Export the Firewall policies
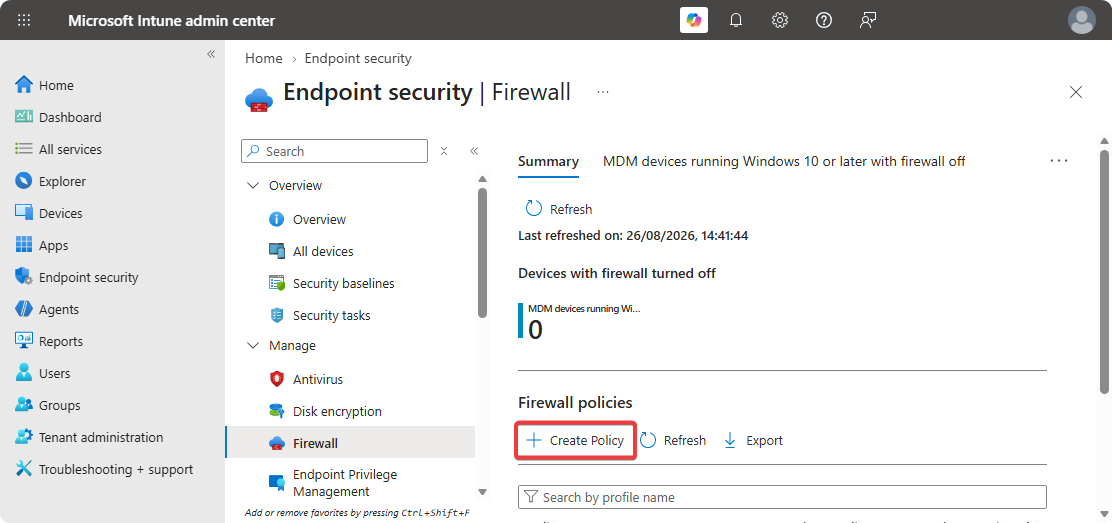 752,441
